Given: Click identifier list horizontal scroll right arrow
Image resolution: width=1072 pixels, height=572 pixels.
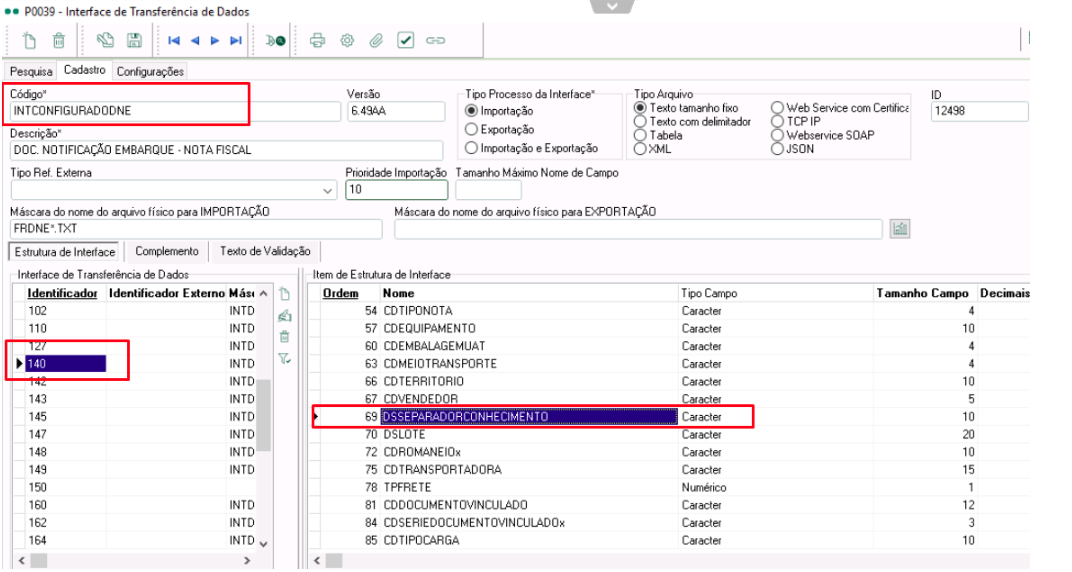Looking at the screenshot, I should pos(247,560).
